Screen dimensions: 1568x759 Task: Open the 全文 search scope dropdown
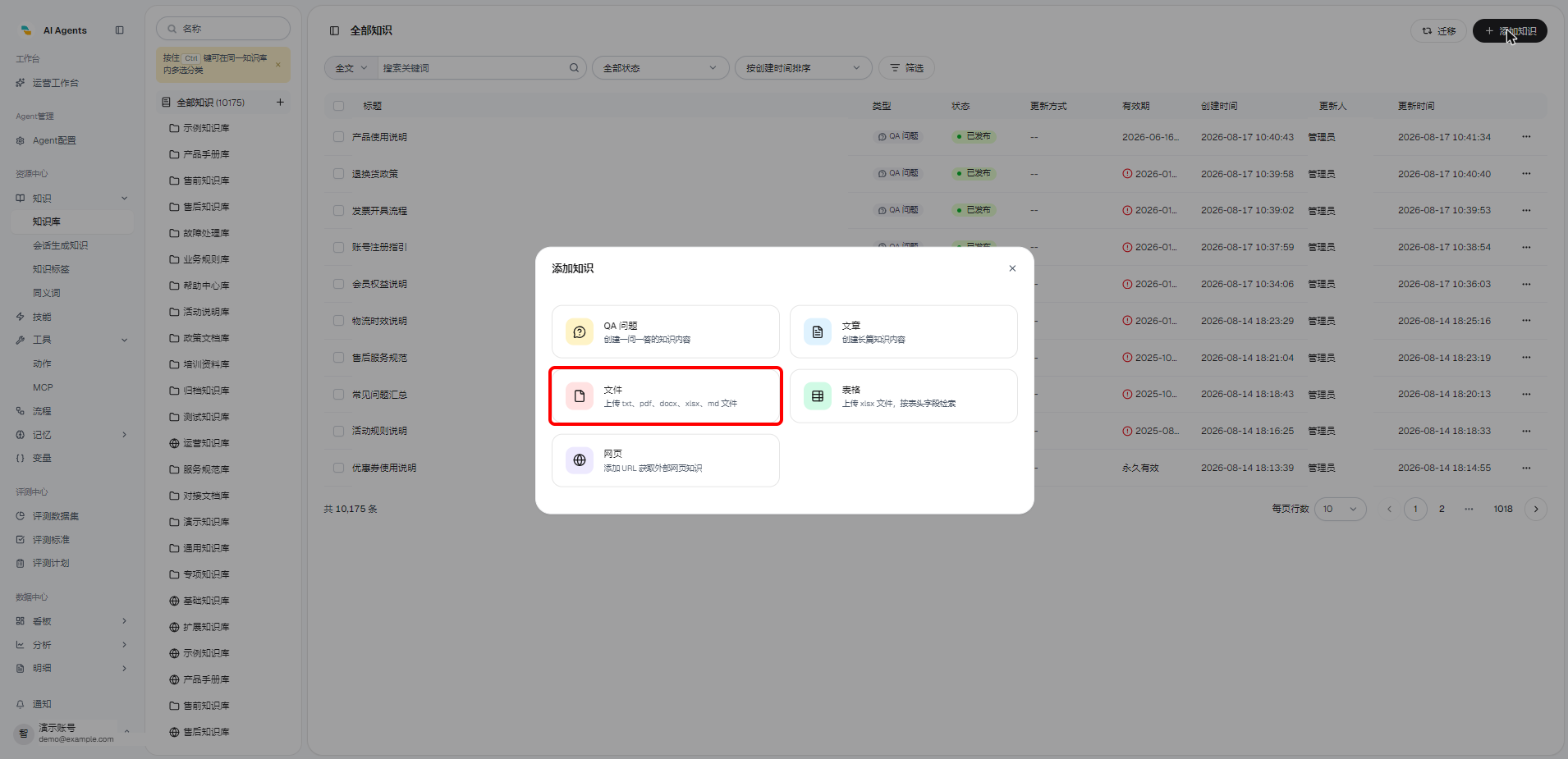351,68
